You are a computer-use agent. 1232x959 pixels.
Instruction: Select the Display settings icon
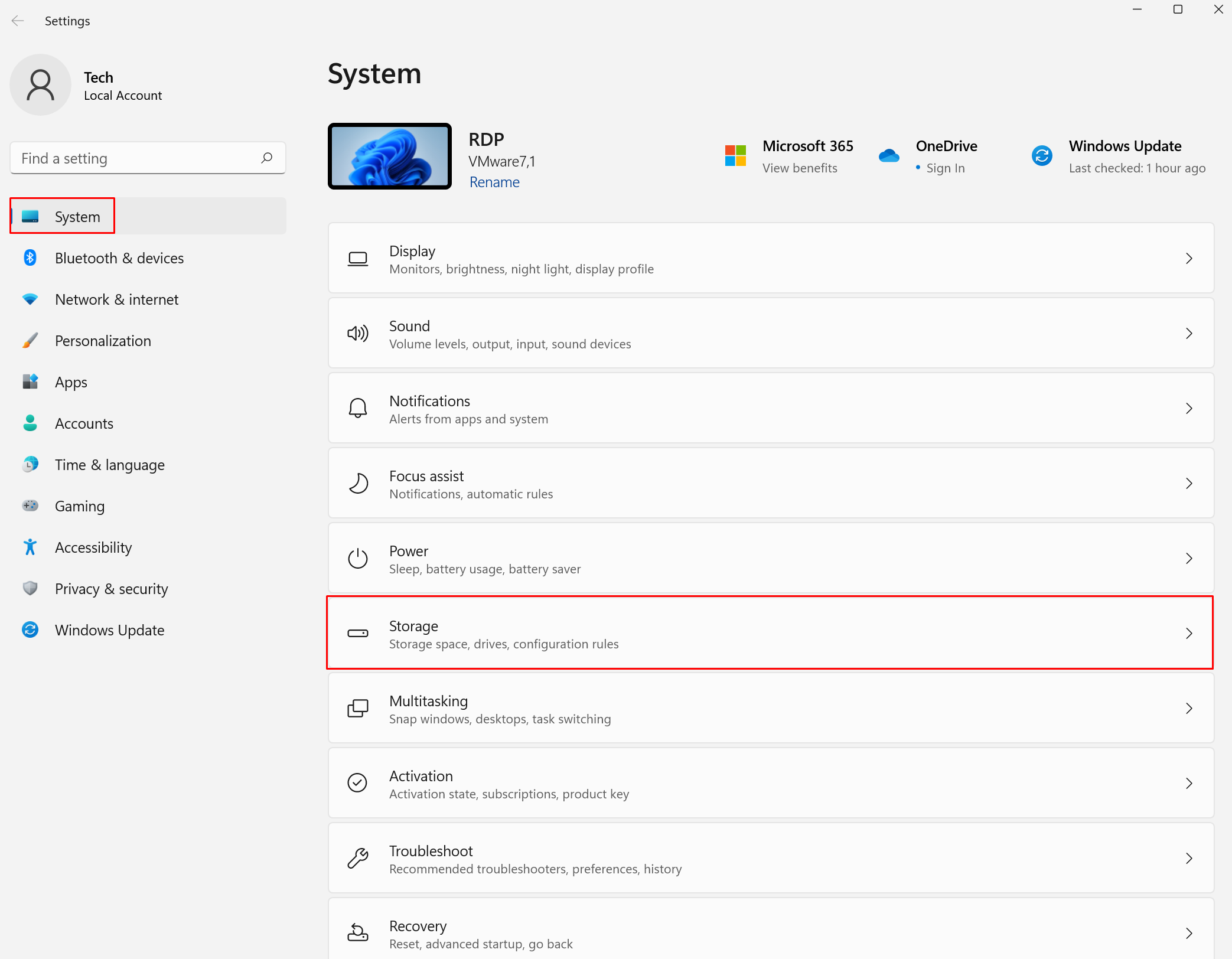[357, 259]
